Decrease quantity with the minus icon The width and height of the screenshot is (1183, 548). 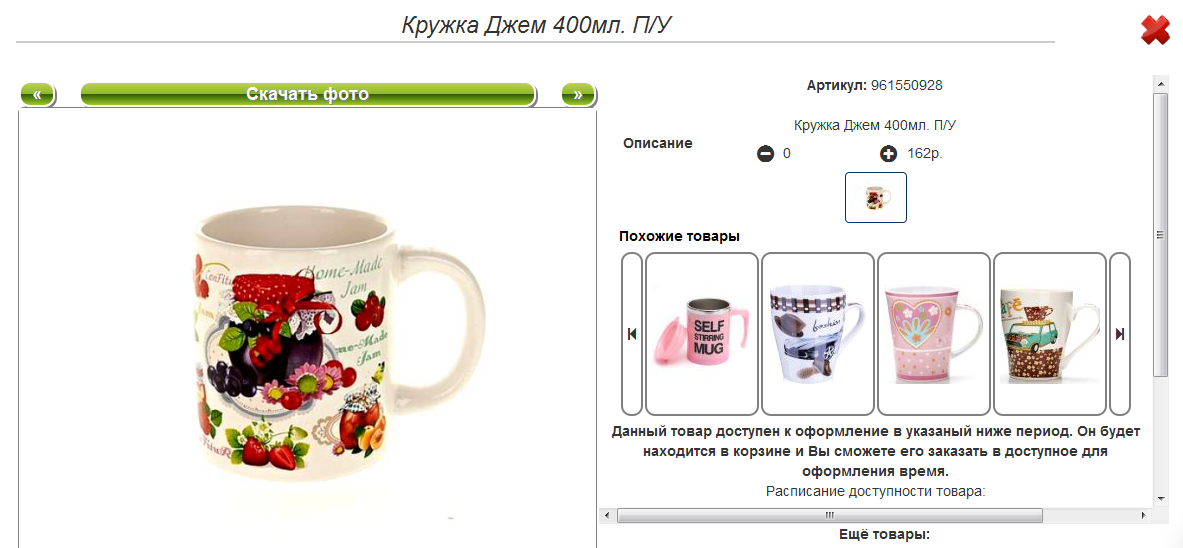pos(765,154)
